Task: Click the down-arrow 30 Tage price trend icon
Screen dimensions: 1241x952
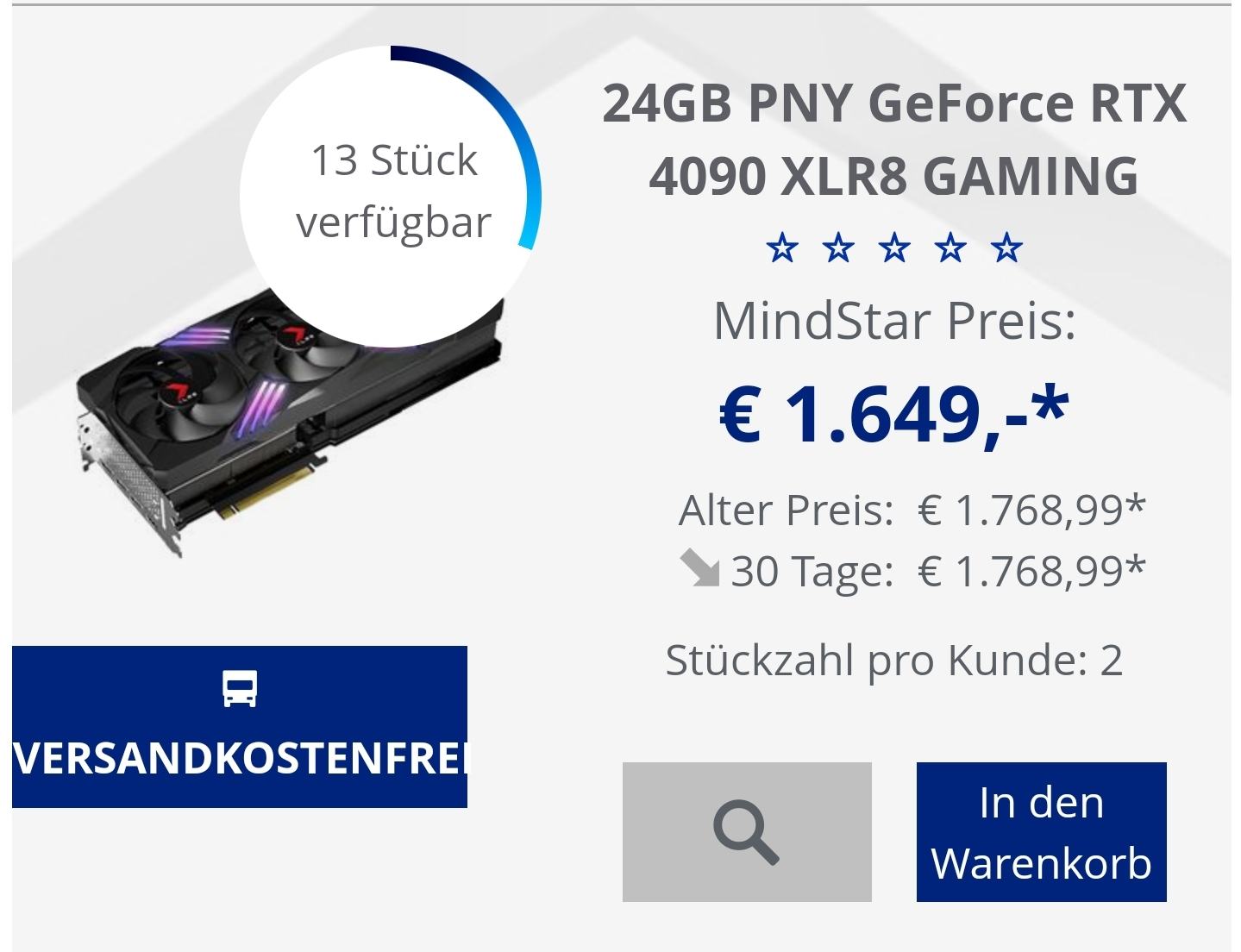Action: tap(699, 570)
